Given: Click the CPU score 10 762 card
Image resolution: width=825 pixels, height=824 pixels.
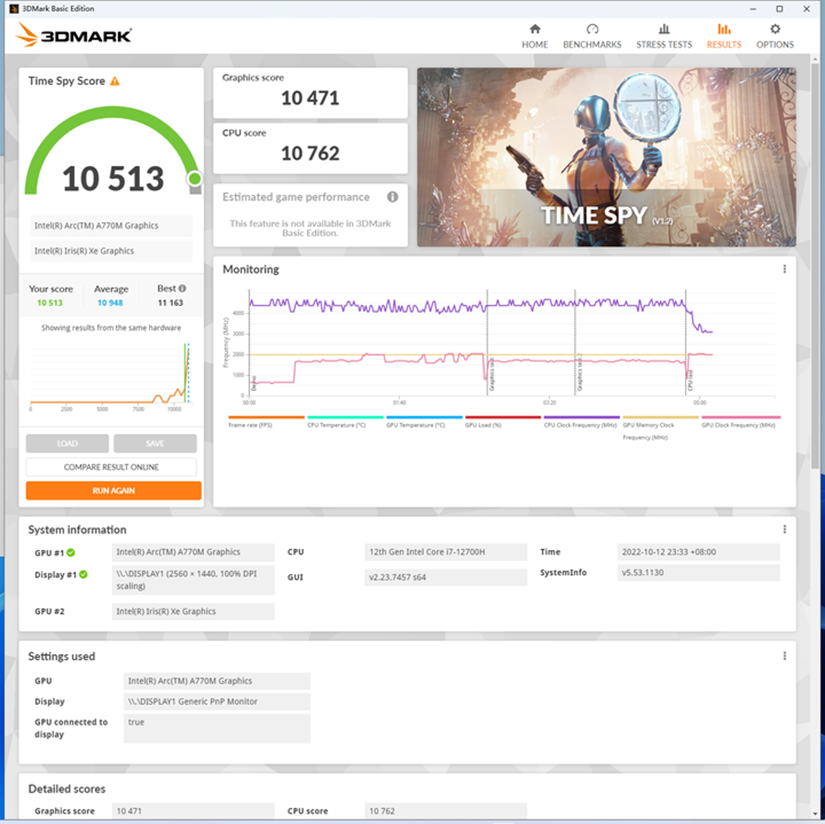Looking at the screenshot, I should [x=310, y=148].
